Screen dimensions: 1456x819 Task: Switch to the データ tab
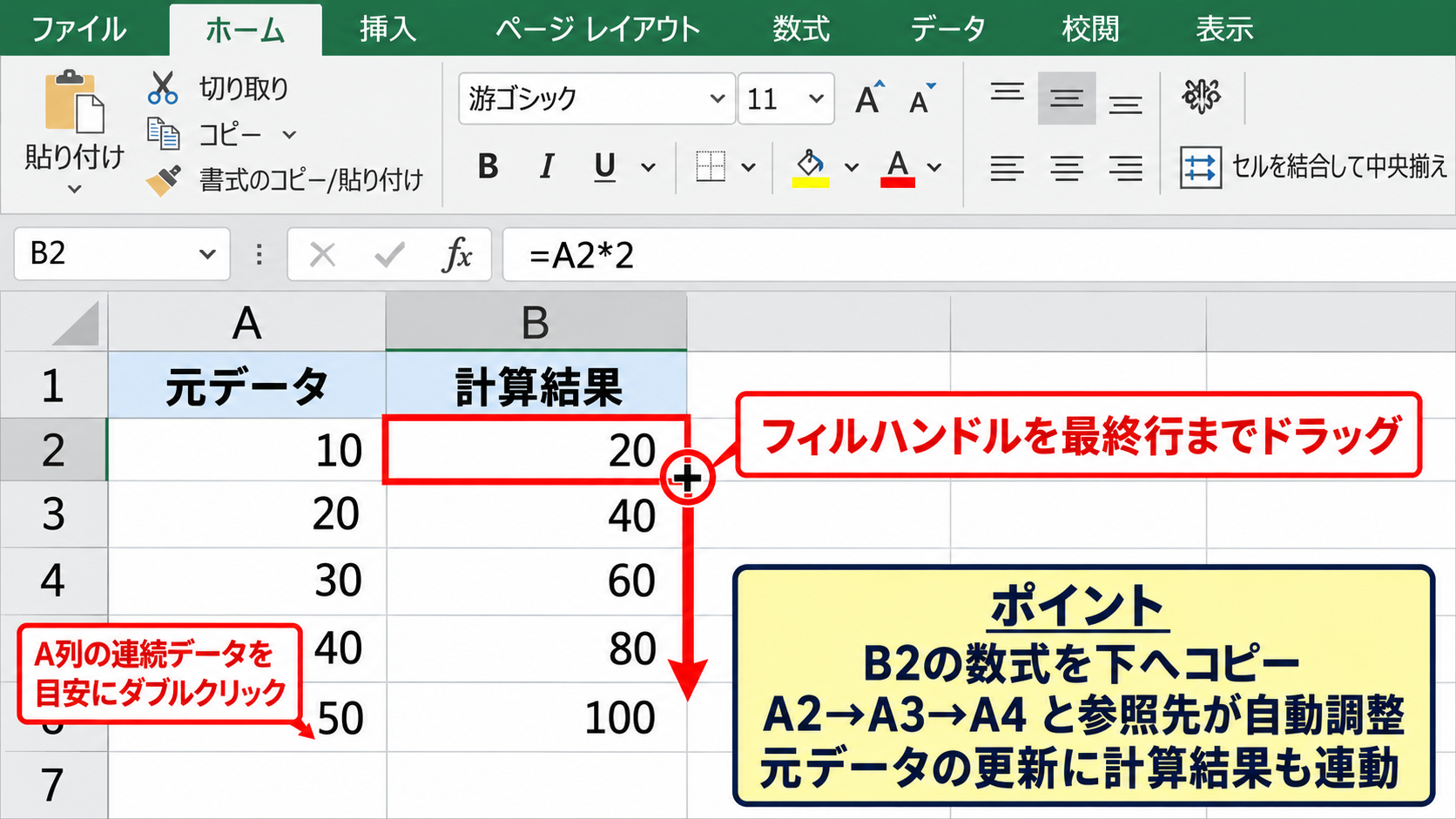(947, 29)
